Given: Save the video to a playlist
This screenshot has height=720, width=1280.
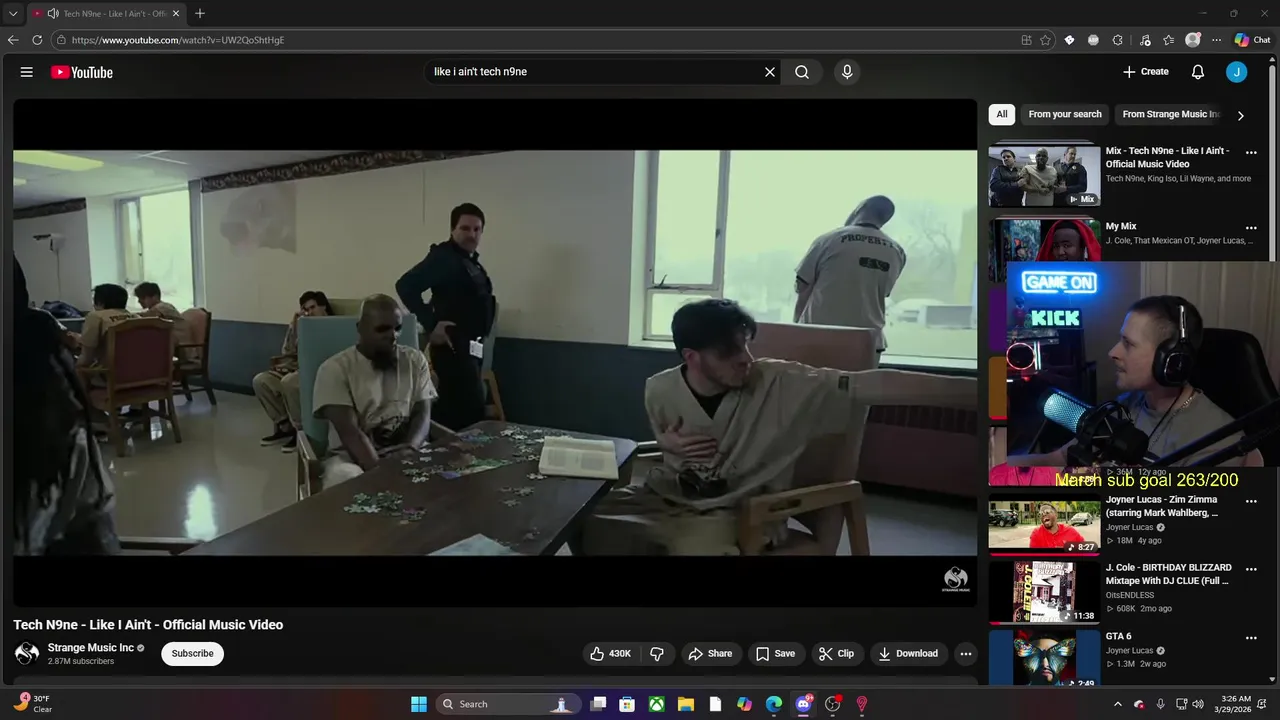Looking at the screenshot, I should (775, 654).
